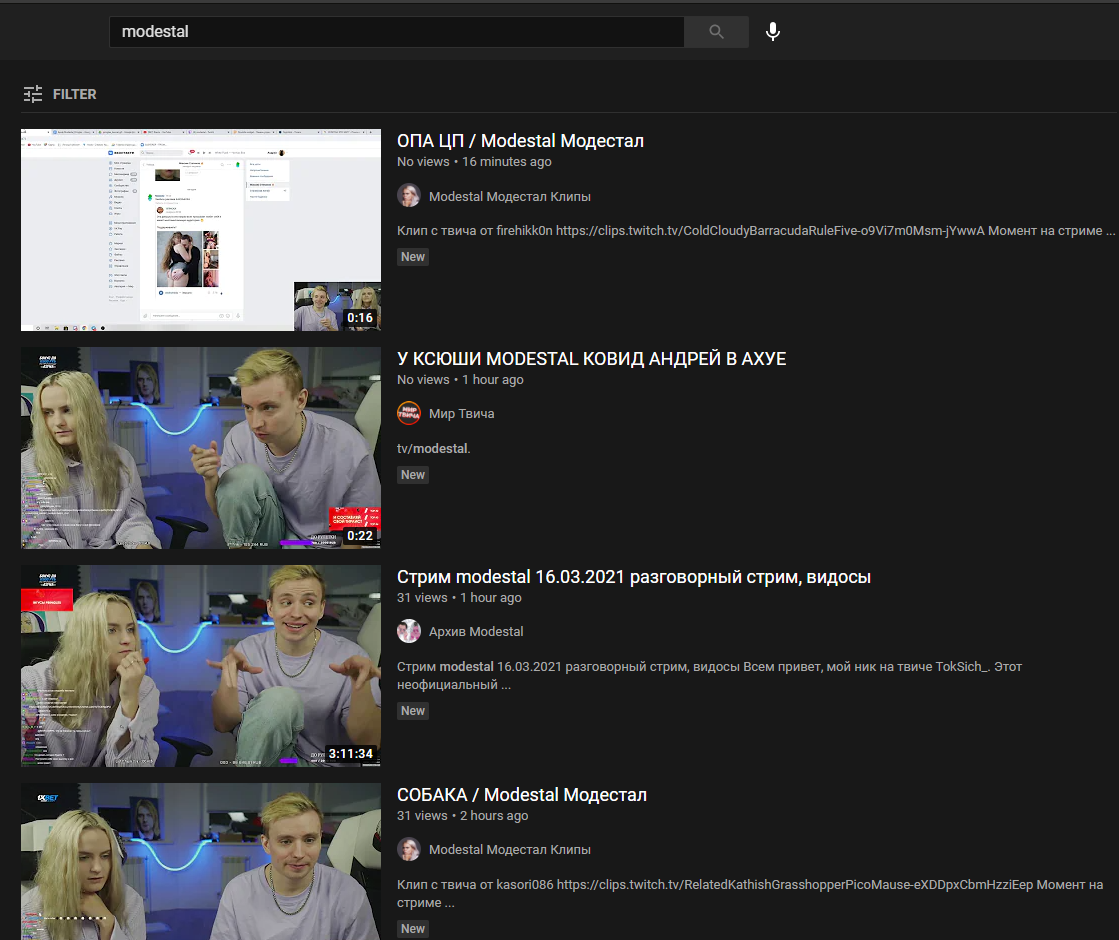Click the New badge under ОПА ЦП video
The height and width of the screenshot is (940, 1119).
tap(412, 257)
